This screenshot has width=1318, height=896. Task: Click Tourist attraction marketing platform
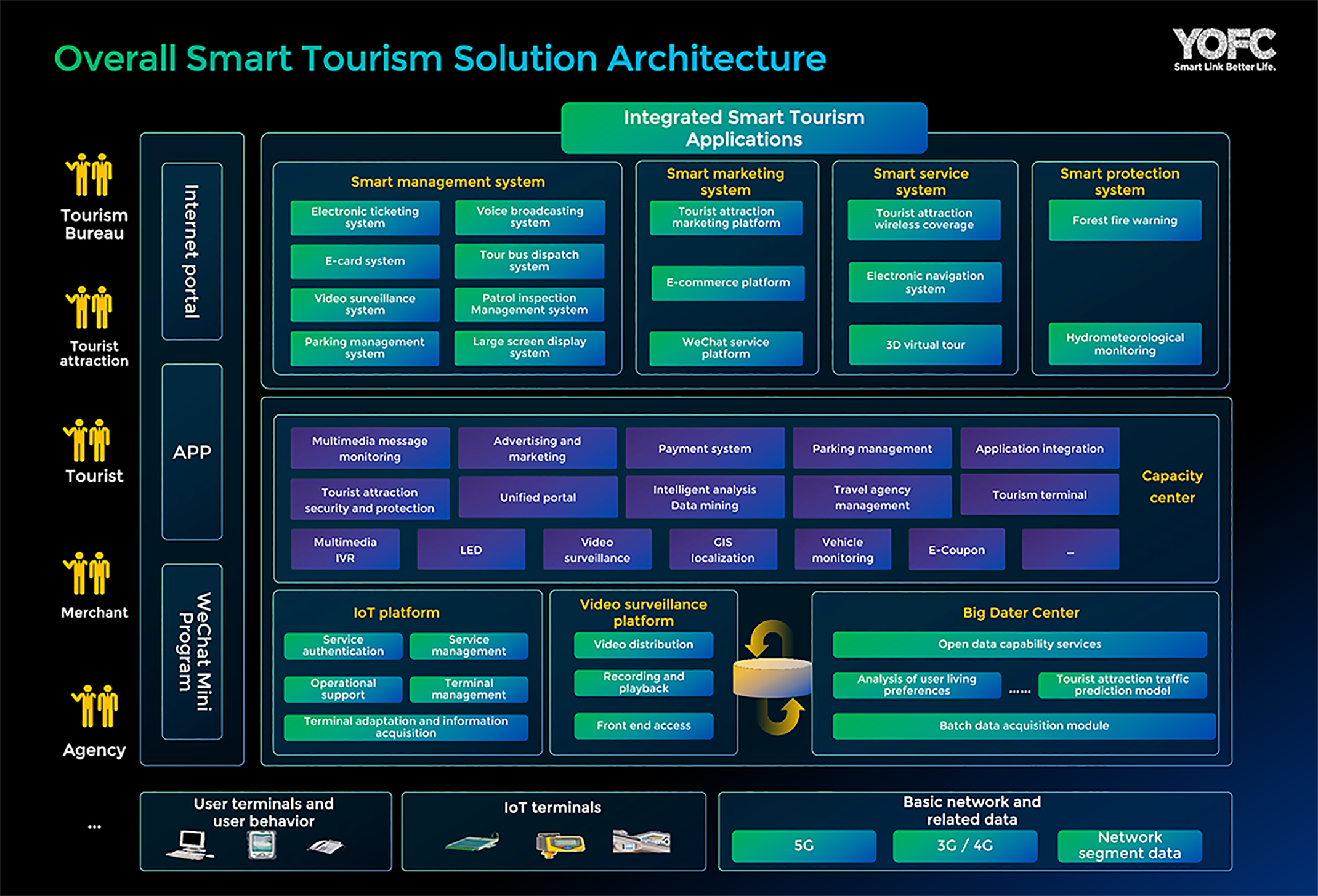[x=726, y=217]
